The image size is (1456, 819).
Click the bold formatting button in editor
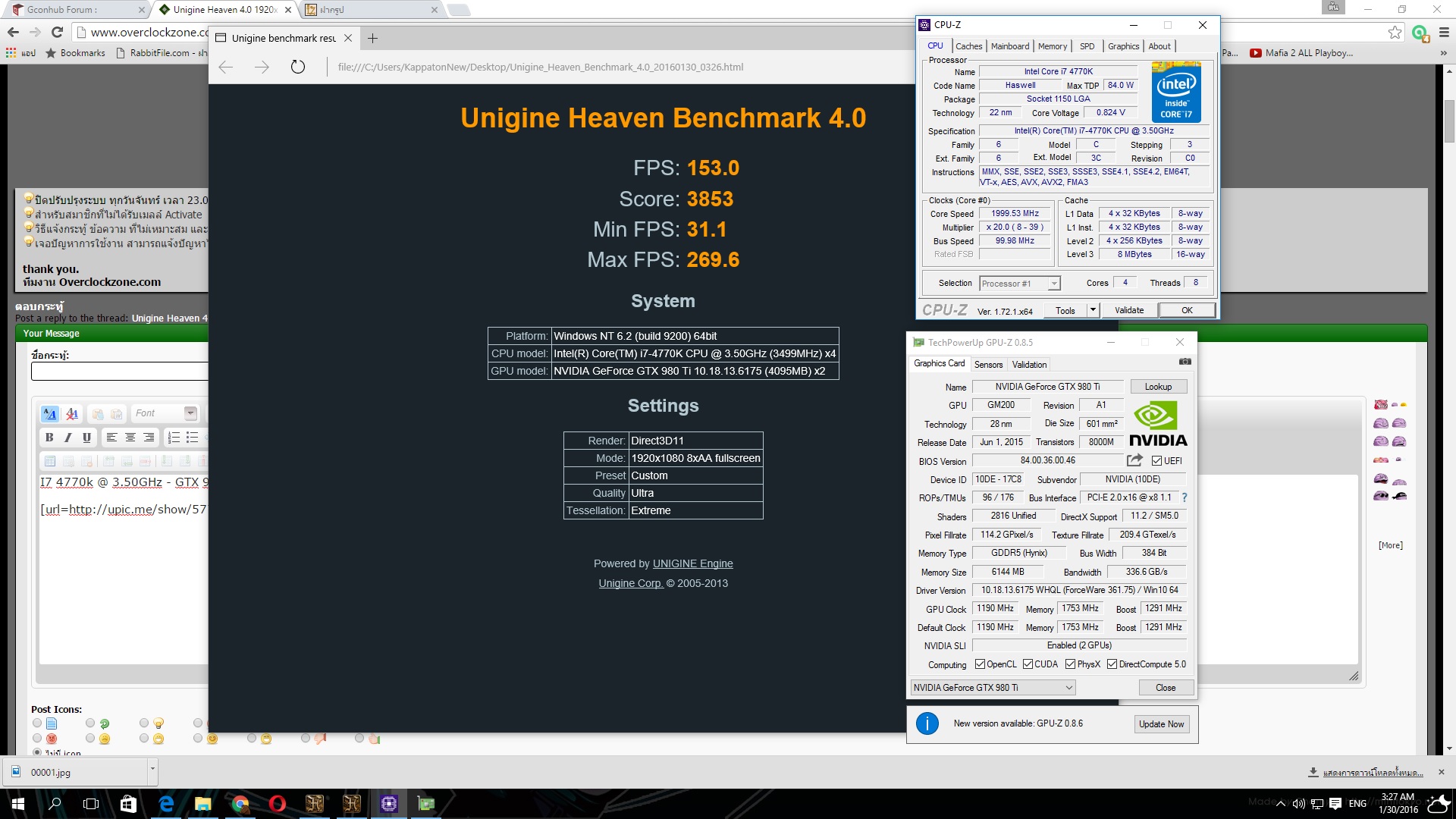49,438
